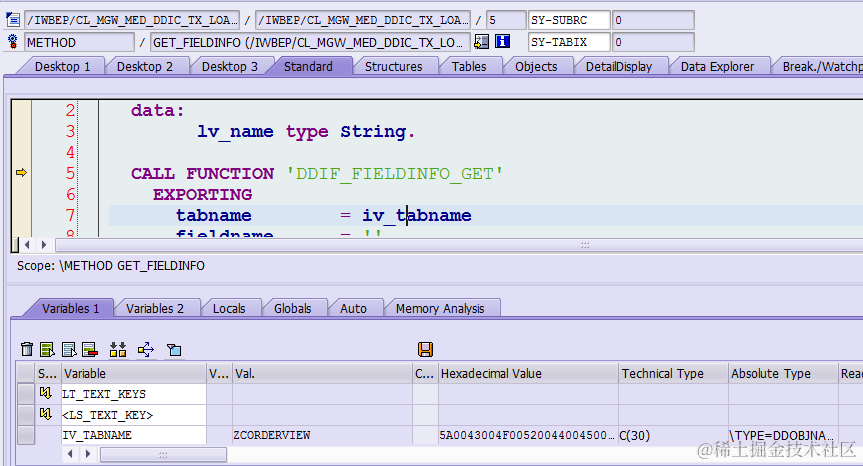Open the Tables tab

point(469,67)
